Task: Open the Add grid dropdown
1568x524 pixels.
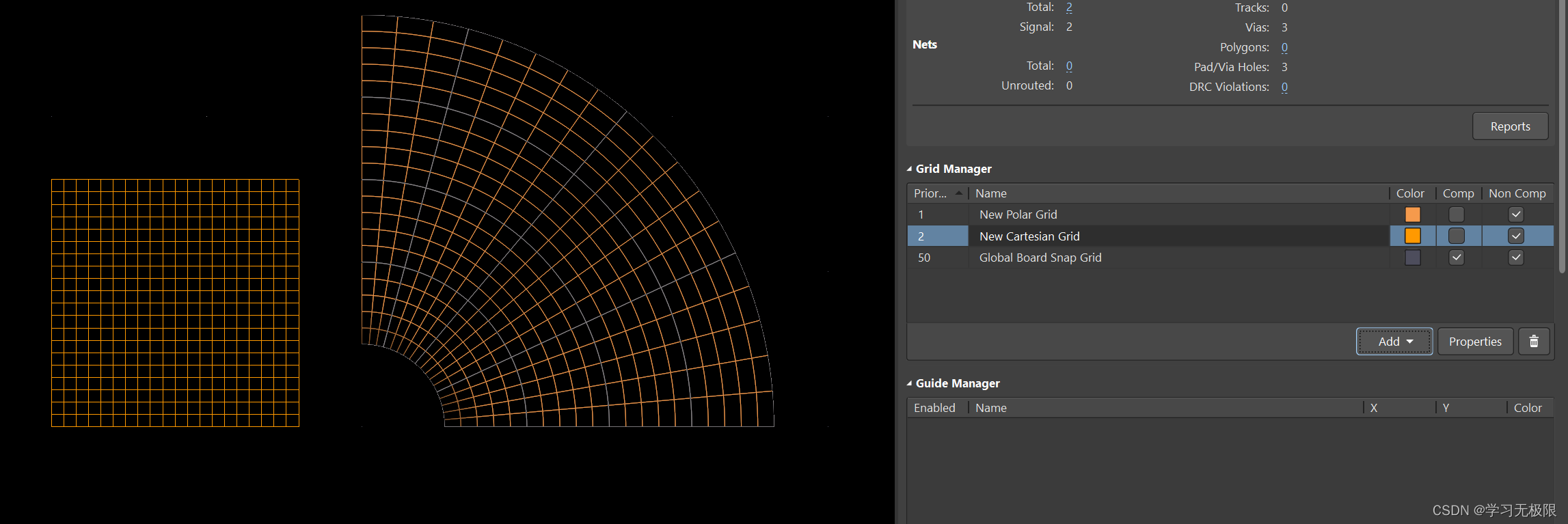Action: tap(1394, 342)
